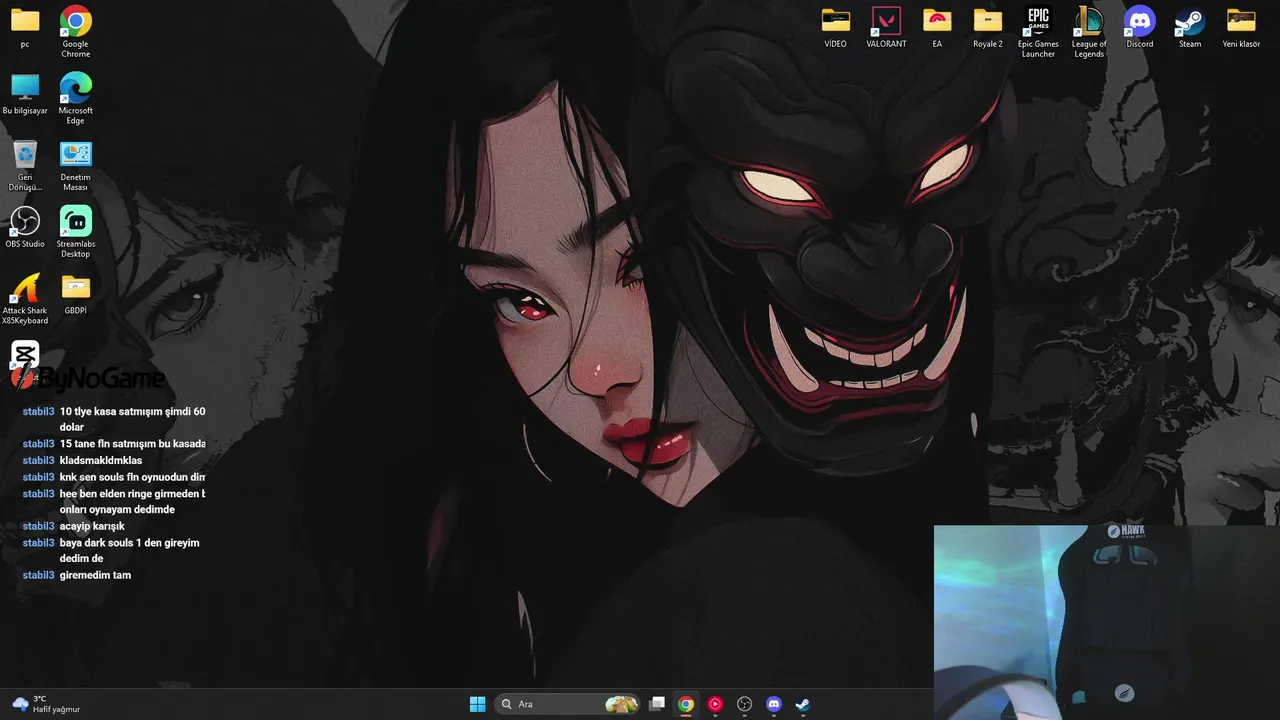Open Discord from the taskbar
This screenshot has height=720, width=1280.
pos(773,704)
